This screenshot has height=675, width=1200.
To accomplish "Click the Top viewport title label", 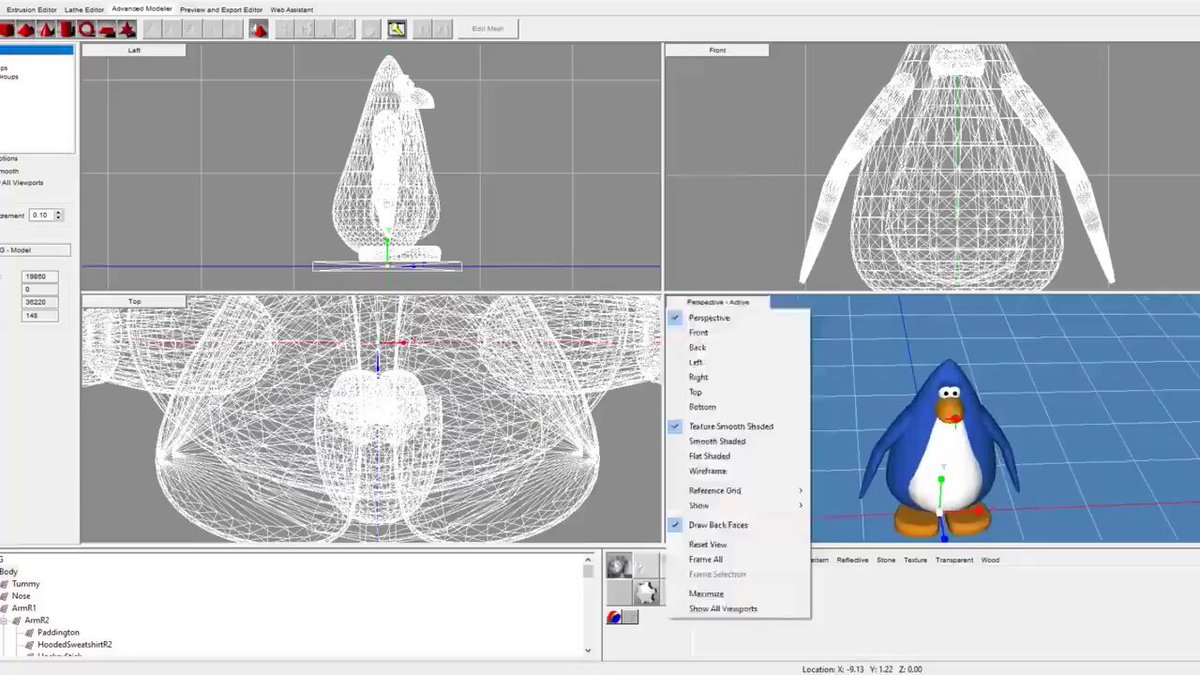I will click(x=134, y=301).
